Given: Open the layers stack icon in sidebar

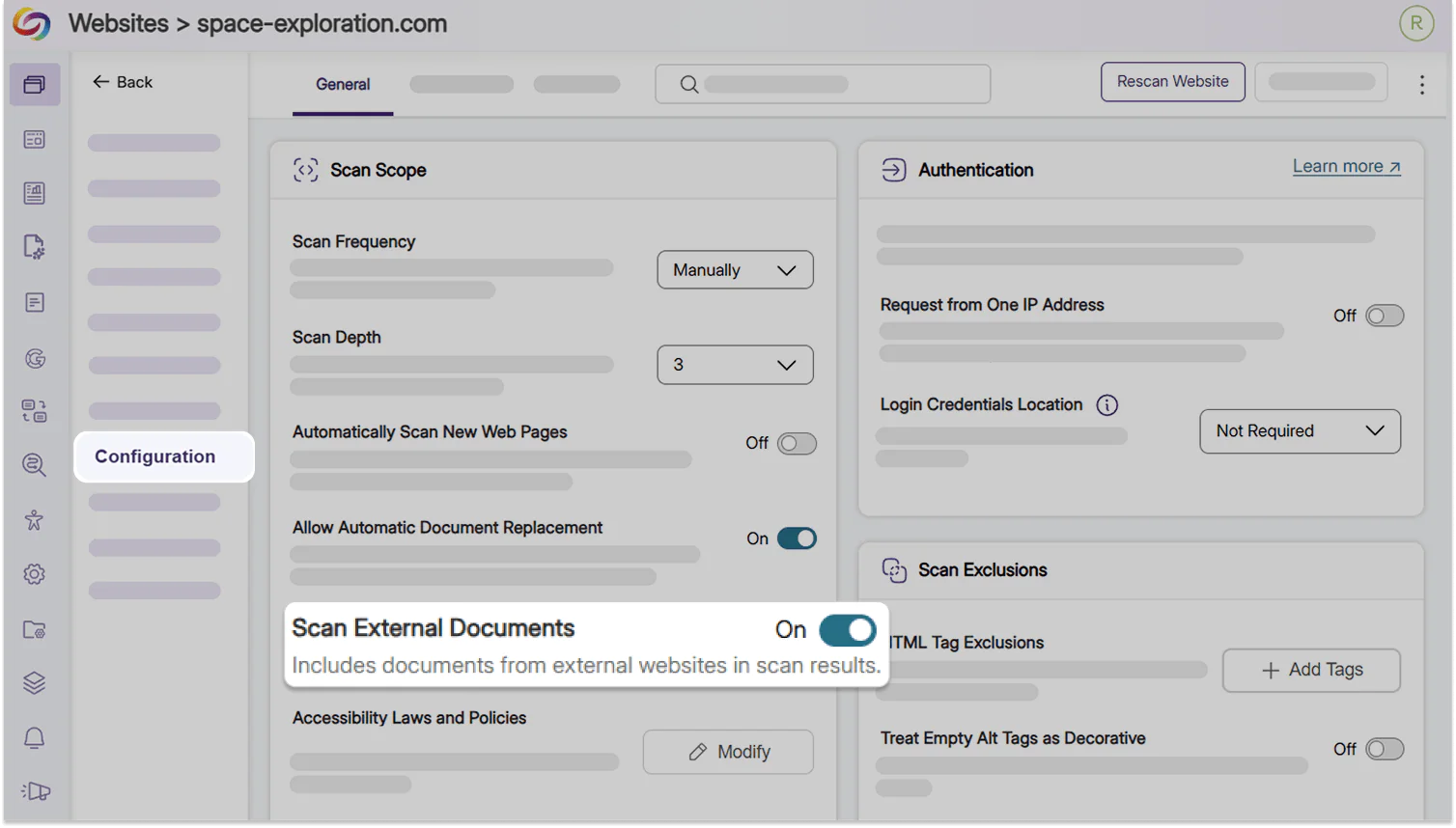Looking at the screenshot, I should [35, 683].
